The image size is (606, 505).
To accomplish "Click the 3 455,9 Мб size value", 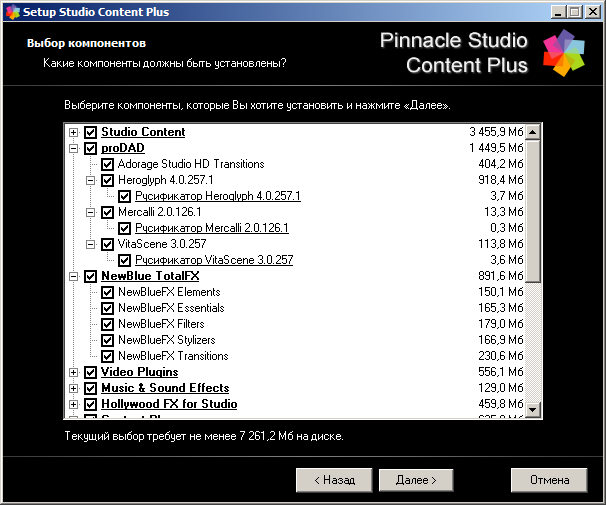I will tap(496, 132).
